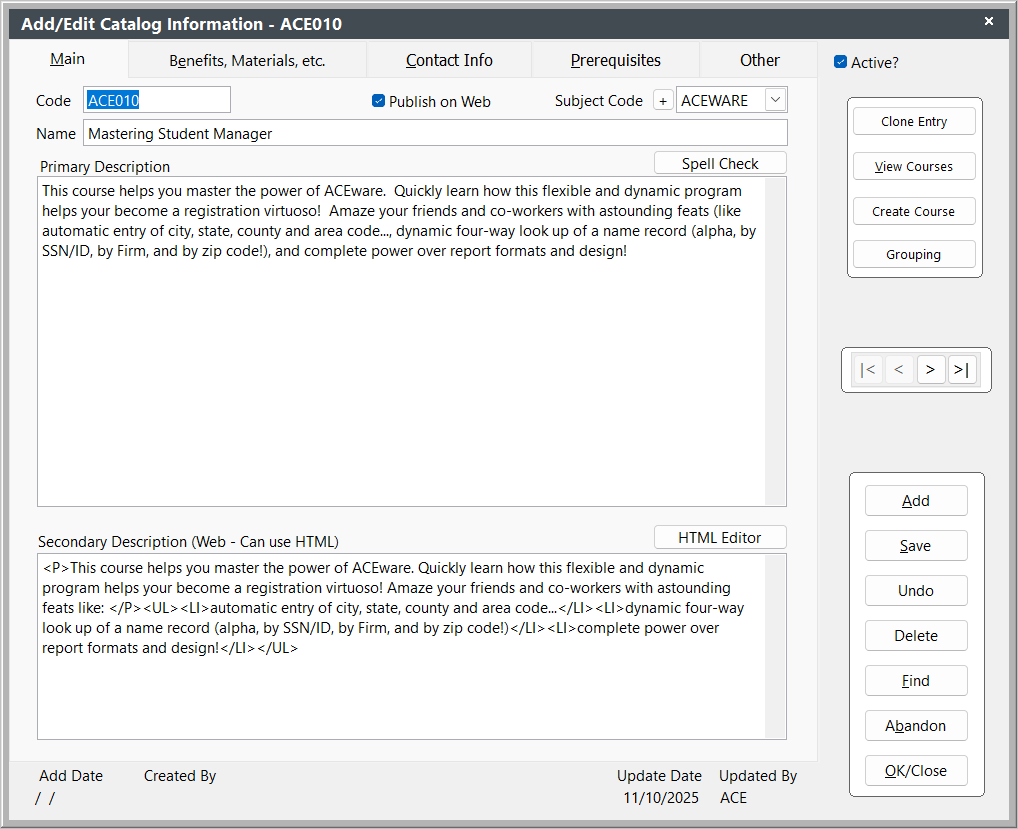Image resolution: width=1018 pixels, height=829 pixels.
Task: Click View Courses button
Action: tap(914, 166)
